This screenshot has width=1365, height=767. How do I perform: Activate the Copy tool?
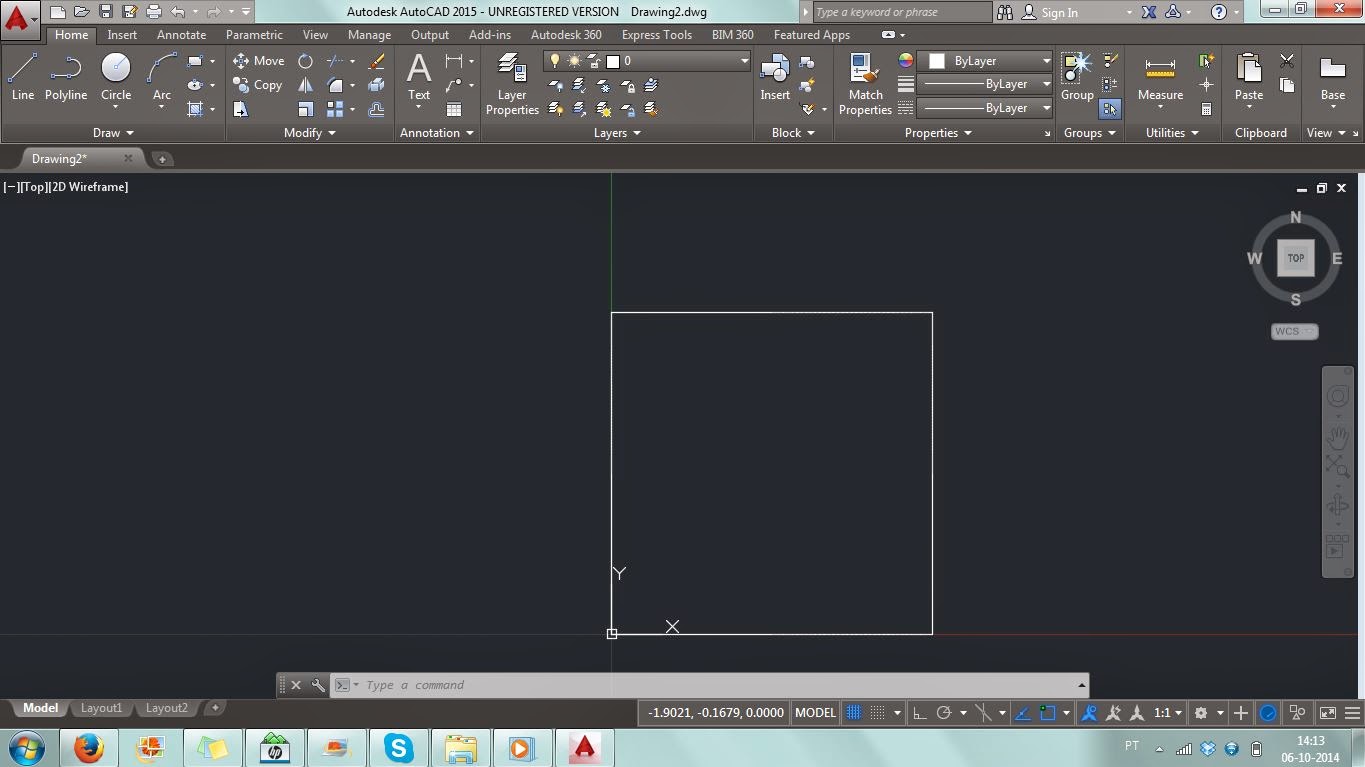pyautogui.click(x=258, y=85)
